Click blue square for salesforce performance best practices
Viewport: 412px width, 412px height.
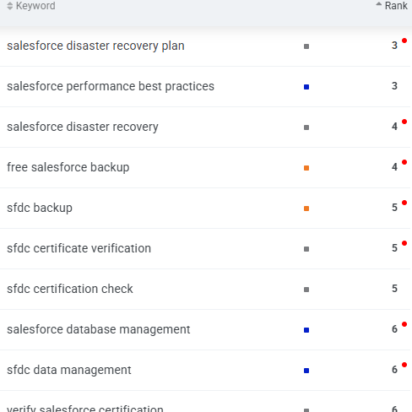(x=306, y=87)
